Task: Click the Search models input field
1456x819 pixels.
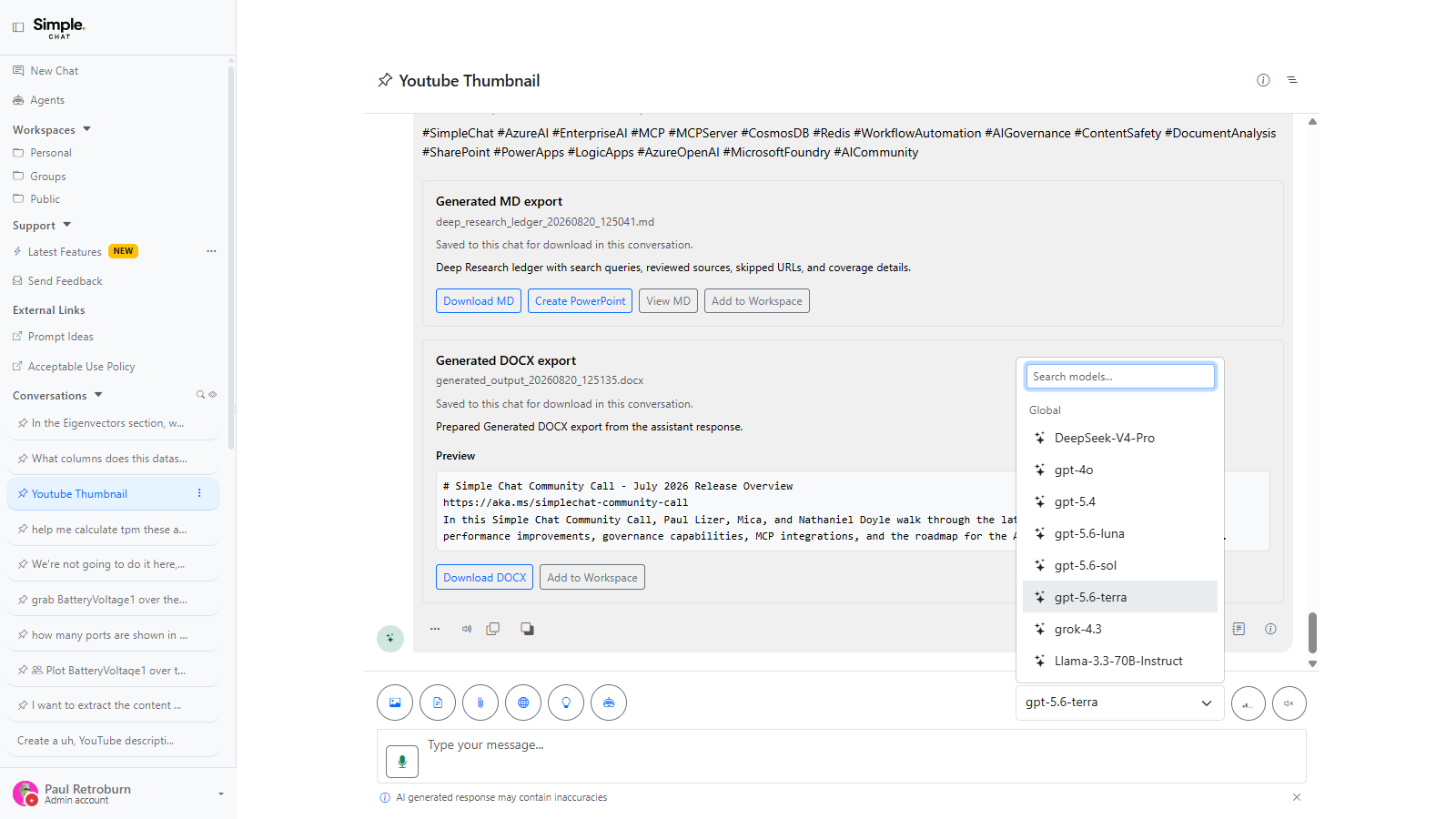Action: point(1120,377)
